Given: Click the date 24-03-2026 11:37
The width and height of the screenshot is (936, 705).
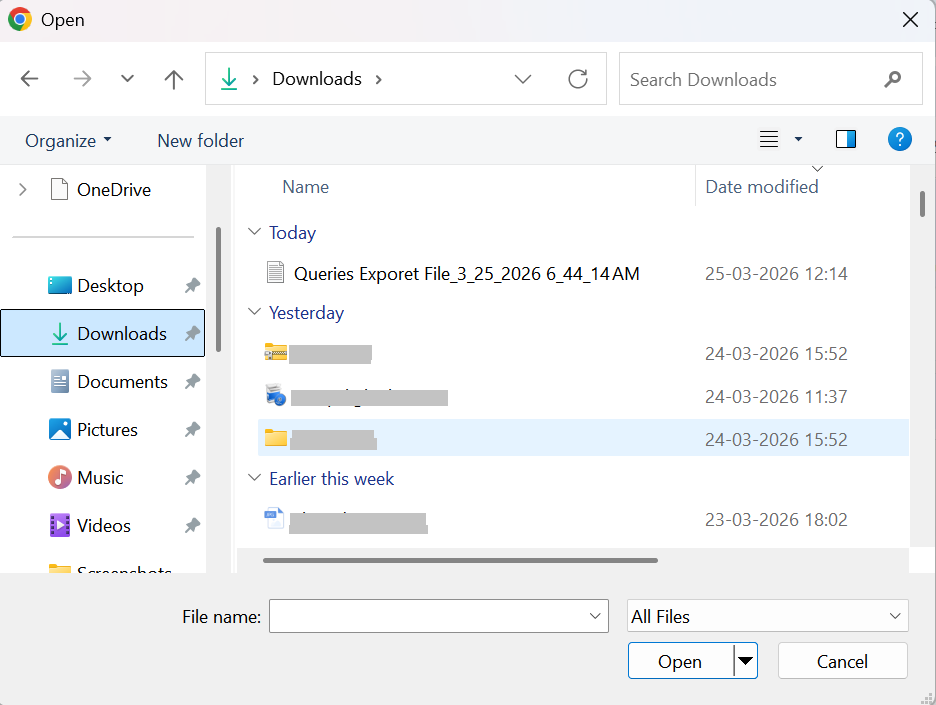Looking at the screenshot, I should 776,396.
